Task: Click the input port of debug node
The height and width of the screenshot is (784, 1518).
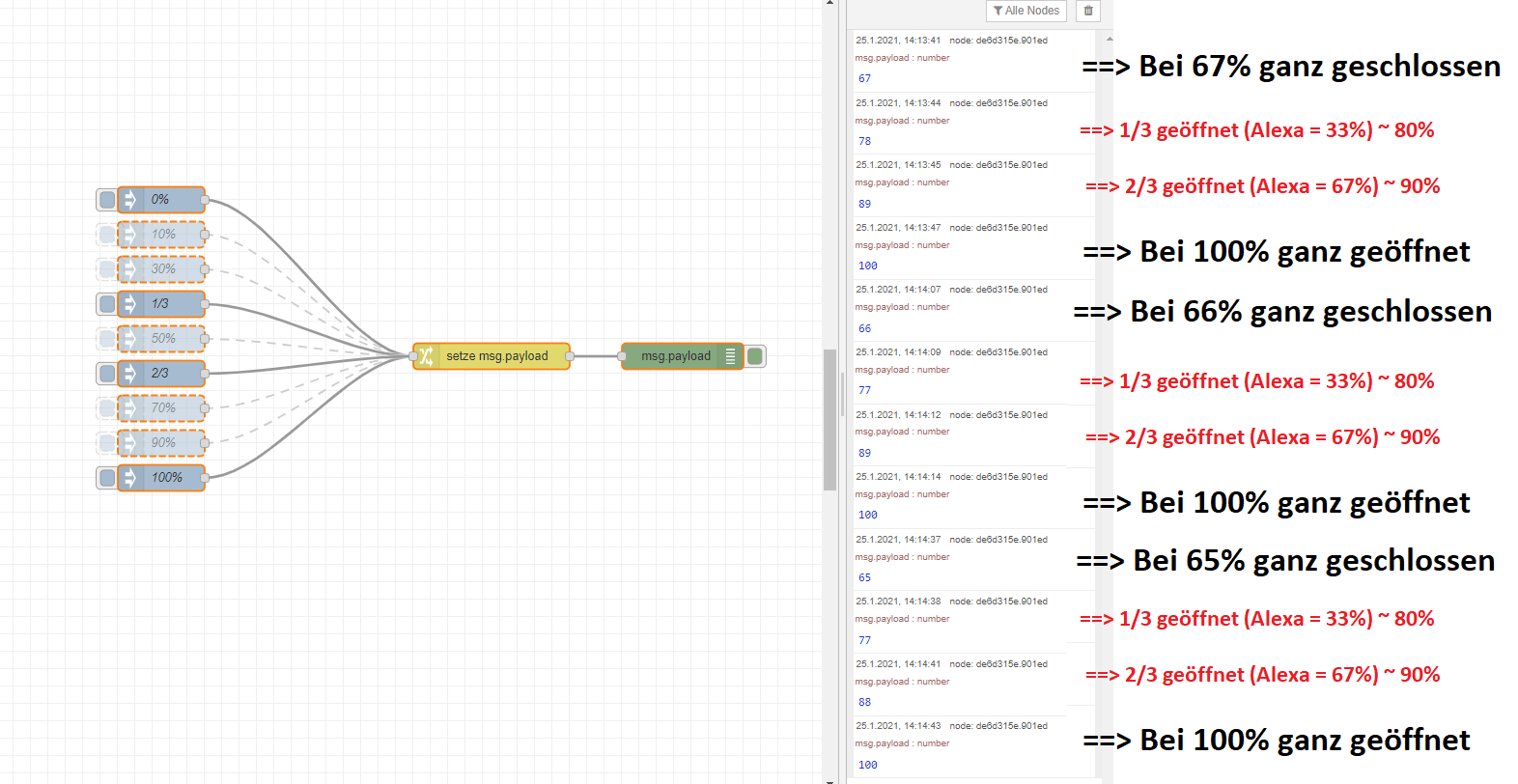Action: click(x=622, y=356)
